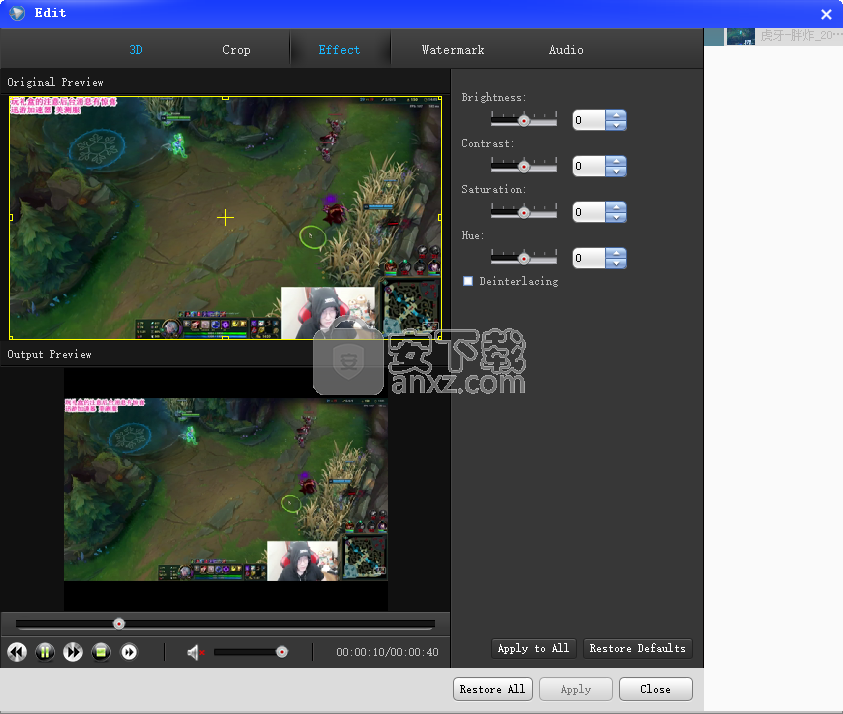Stop the video playback
The height and width of the screenshot is (714, 843).
point(101,652)
